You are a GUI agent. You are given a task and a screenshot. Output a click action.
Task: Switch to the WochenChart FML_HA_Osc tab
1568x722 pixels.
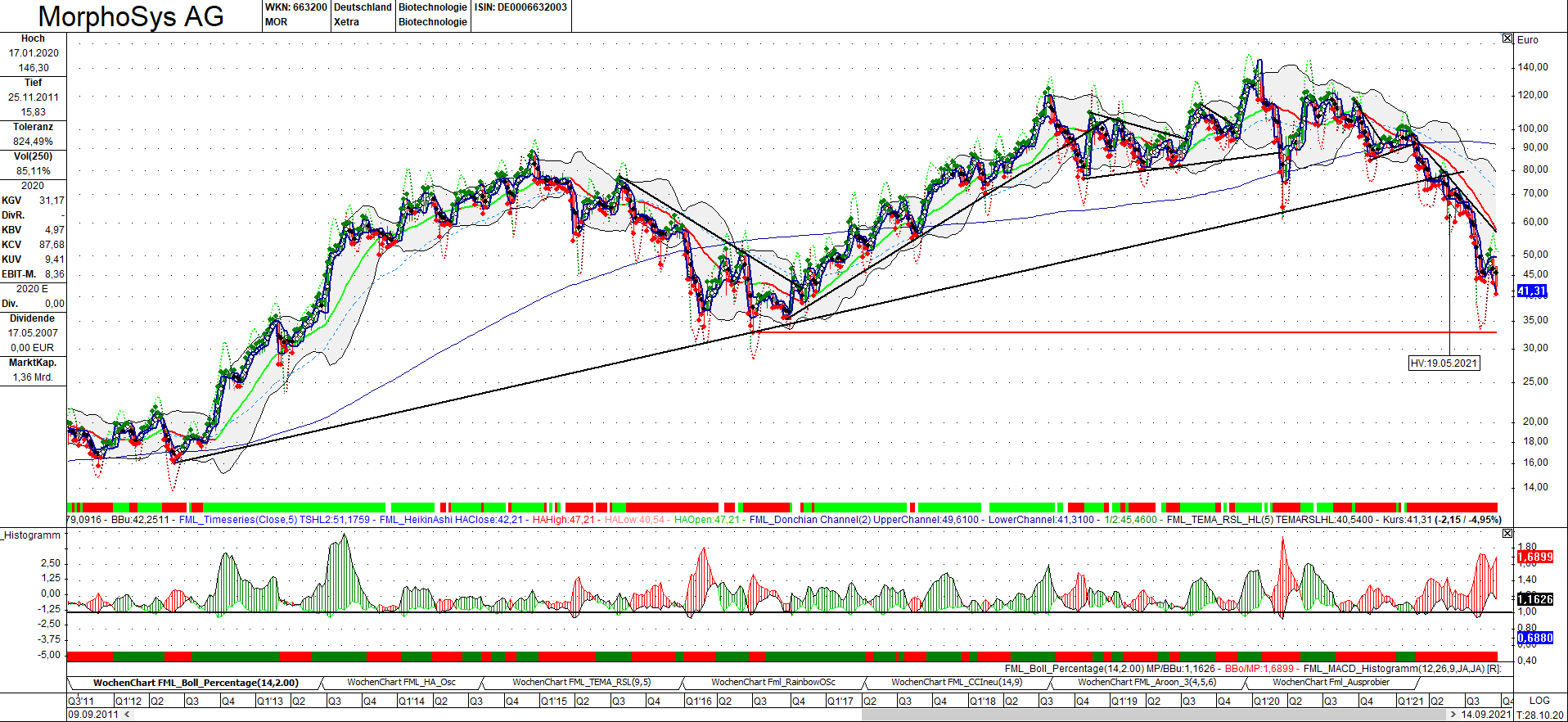401,683
